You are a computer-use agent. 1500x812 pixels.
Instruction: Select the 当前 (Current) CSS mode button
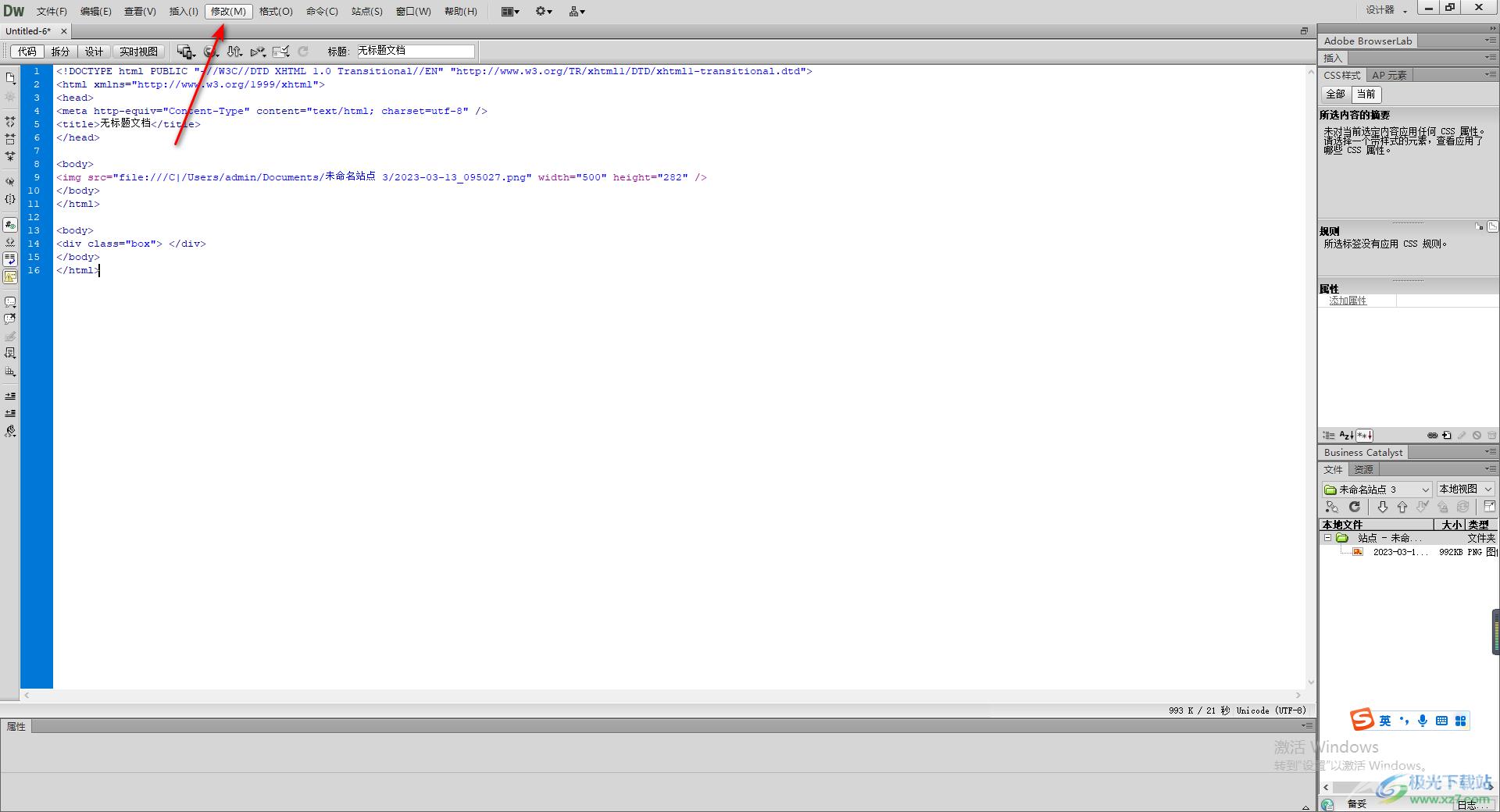[x=1366, y=94]
